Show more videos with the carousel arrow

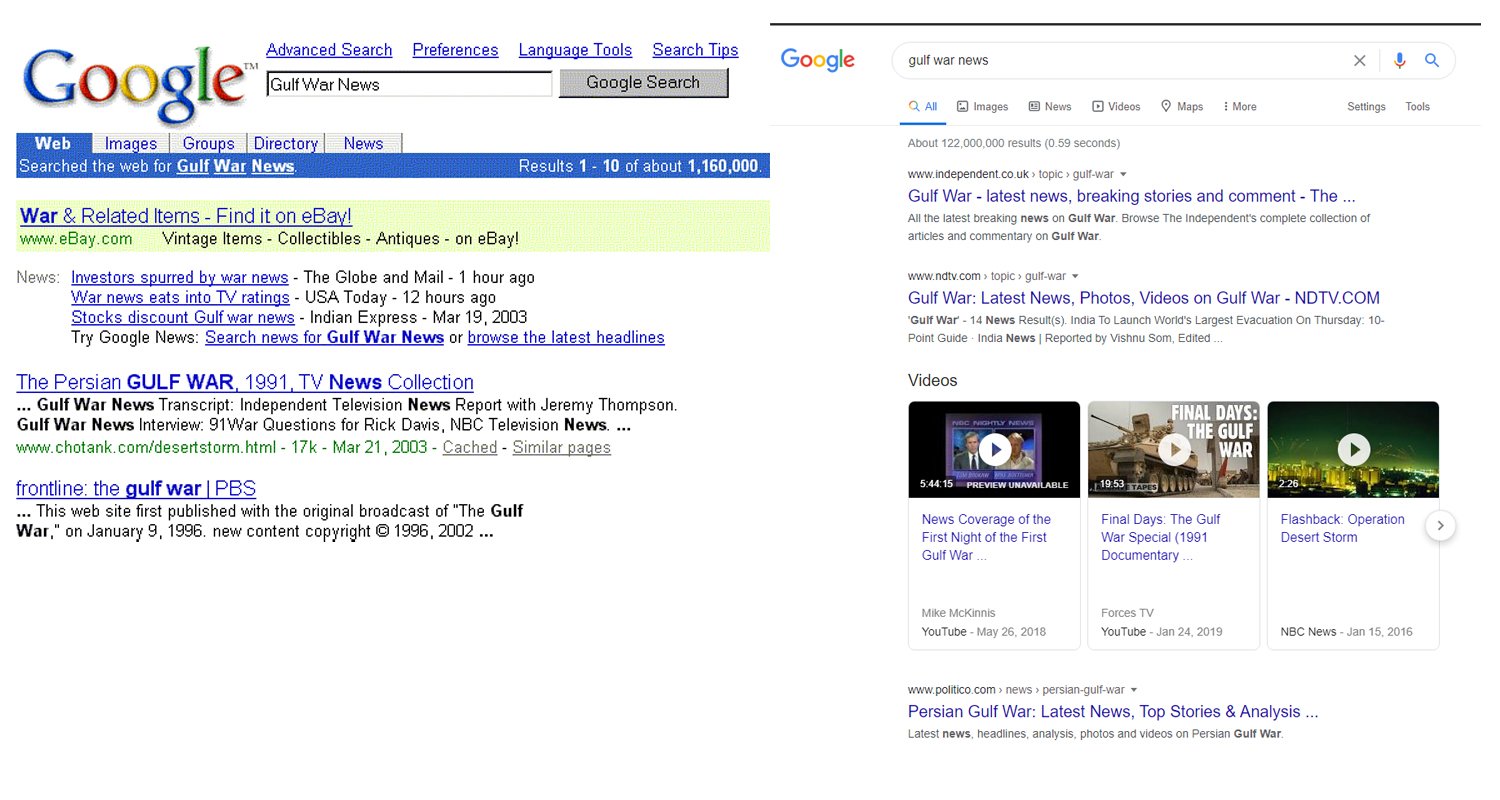tap(1440, 525)
